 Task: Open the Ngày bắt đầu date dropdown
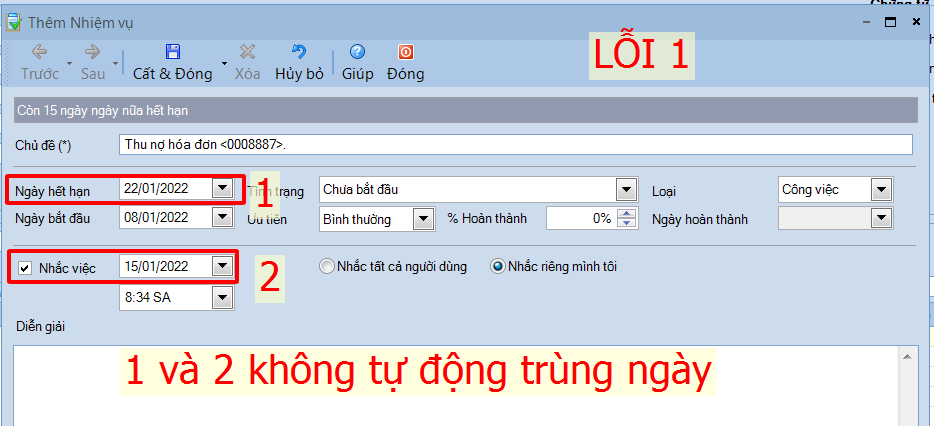[x=223, y=217]
